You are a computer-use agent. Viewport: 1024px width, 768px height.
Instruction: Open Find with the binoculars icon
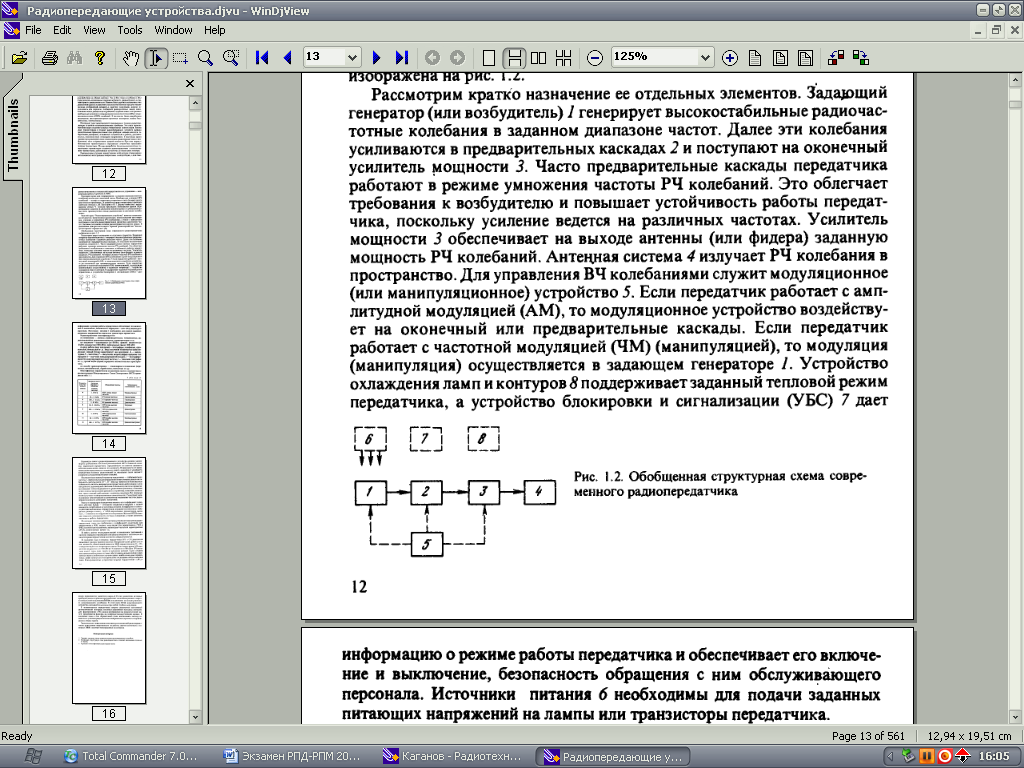point(74,58)
